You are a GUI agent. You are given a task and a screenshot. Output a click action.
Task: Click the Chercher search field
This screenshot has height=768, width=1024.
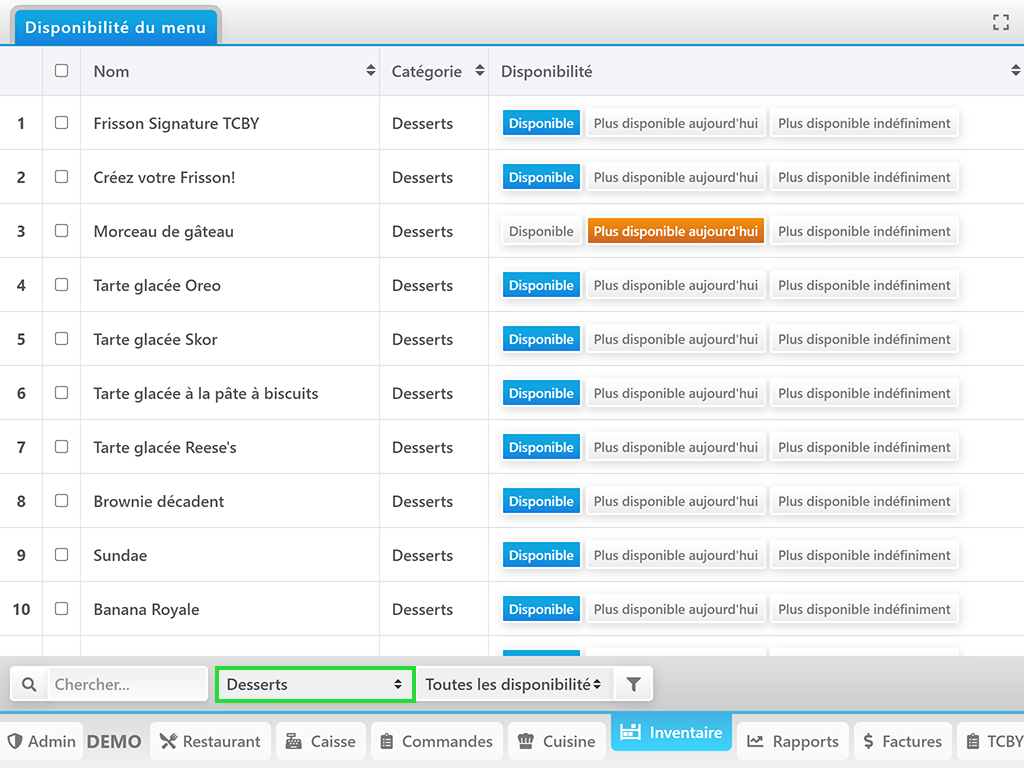point(126,685)
